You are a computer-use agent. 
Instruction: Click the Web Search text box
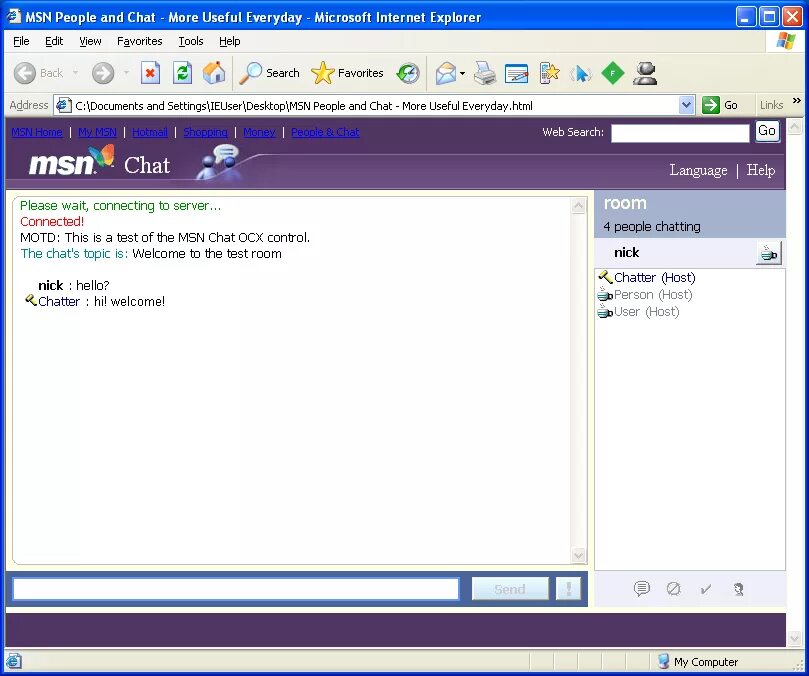coord(680,133)
